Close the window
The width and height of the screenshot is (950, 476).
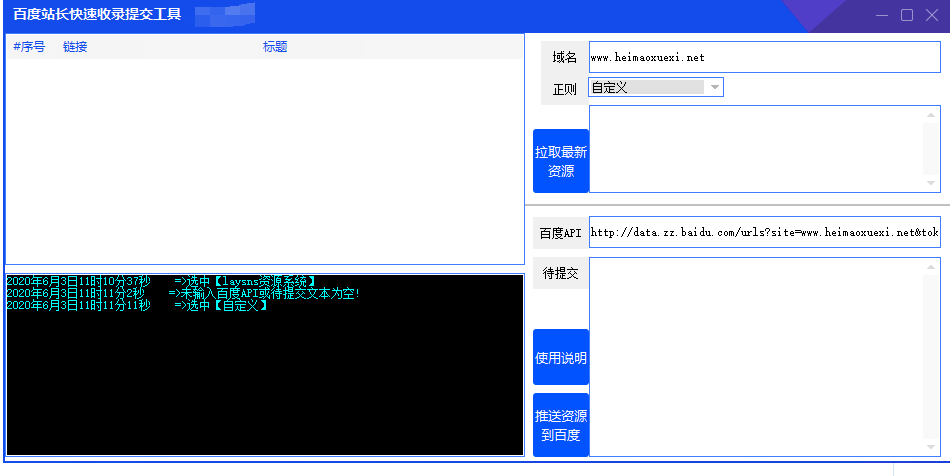coord(932,15)
